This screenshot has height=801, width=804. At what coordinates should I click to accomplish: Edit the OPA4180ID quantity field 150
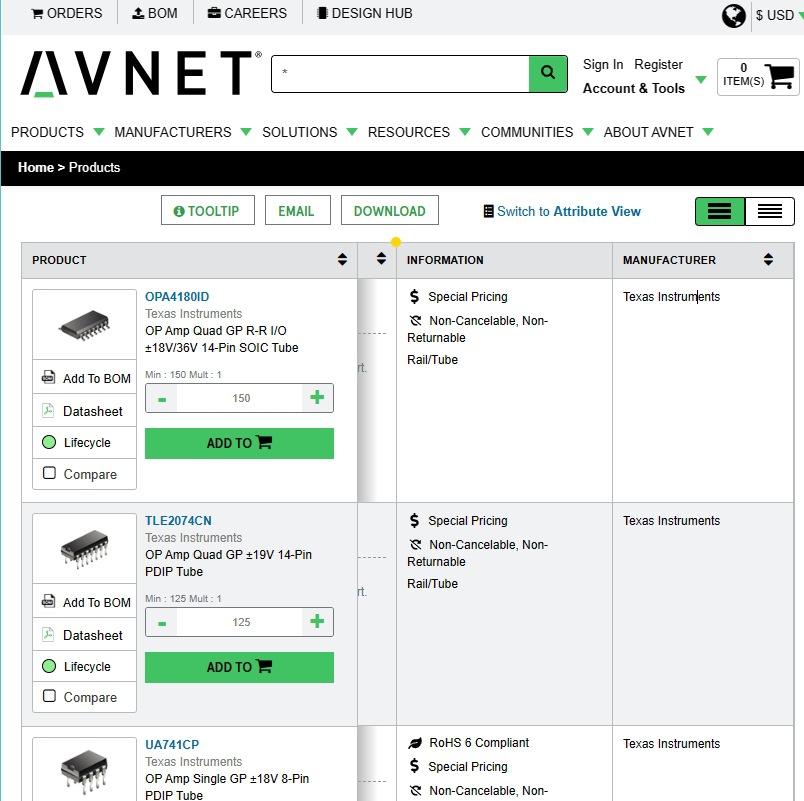[x=240, y=398]
